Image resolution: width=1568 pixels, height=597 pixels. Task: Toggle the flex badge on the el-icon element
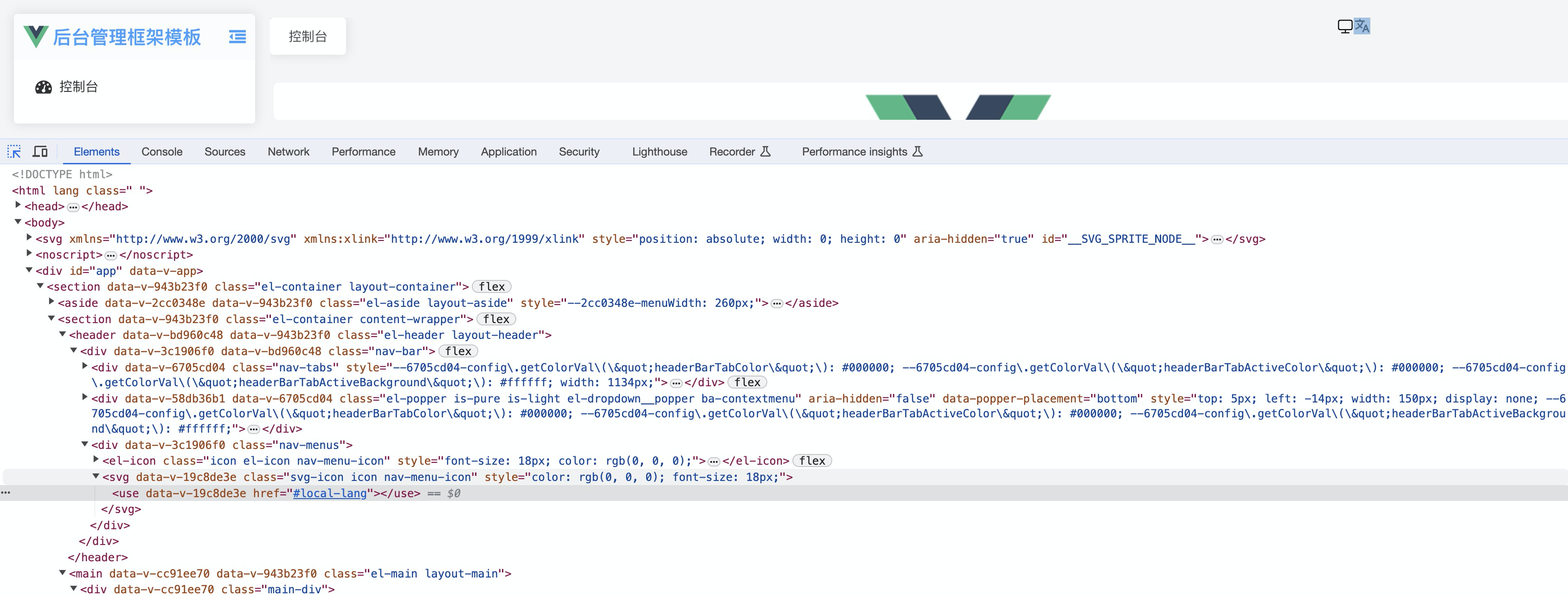[812, 461]
